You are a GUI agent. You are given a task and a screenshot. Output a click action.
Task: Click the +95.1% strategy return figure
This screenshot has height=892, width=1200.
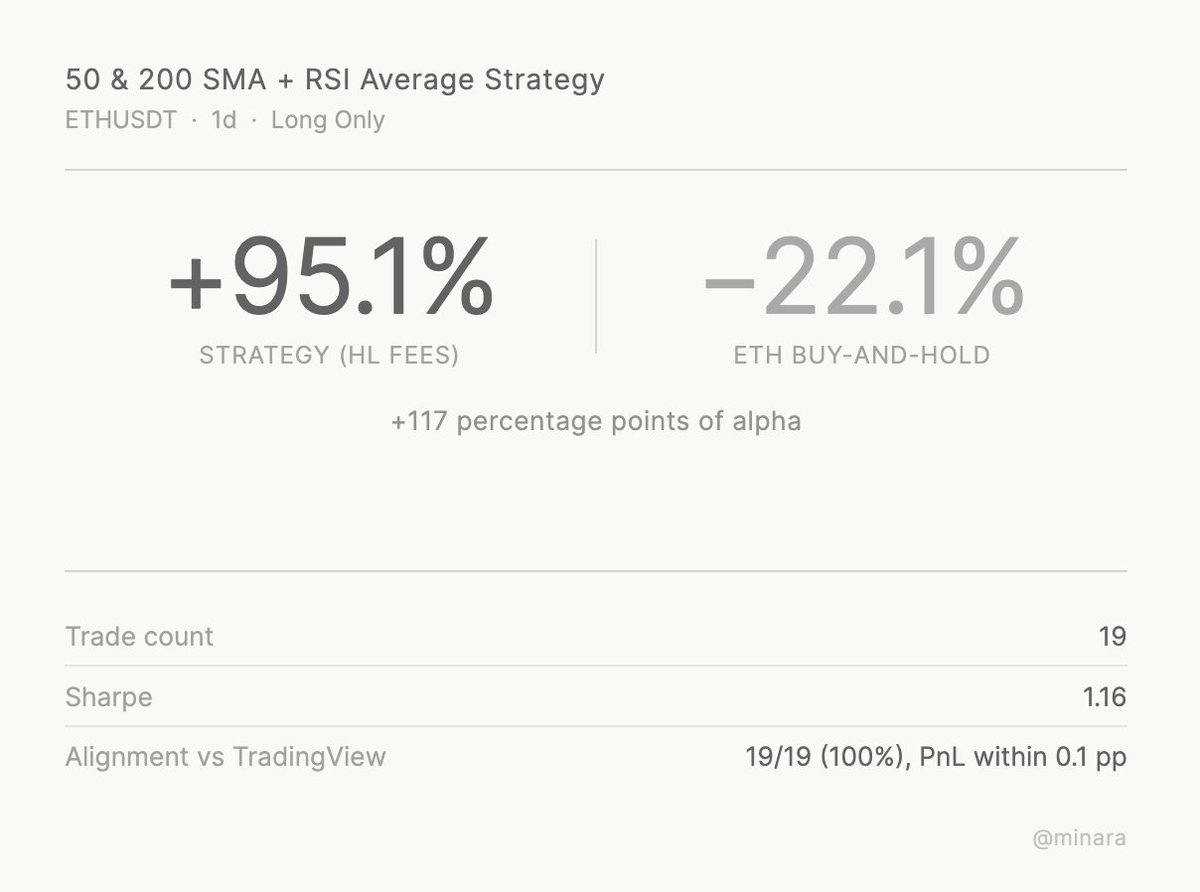pos(330,277)
